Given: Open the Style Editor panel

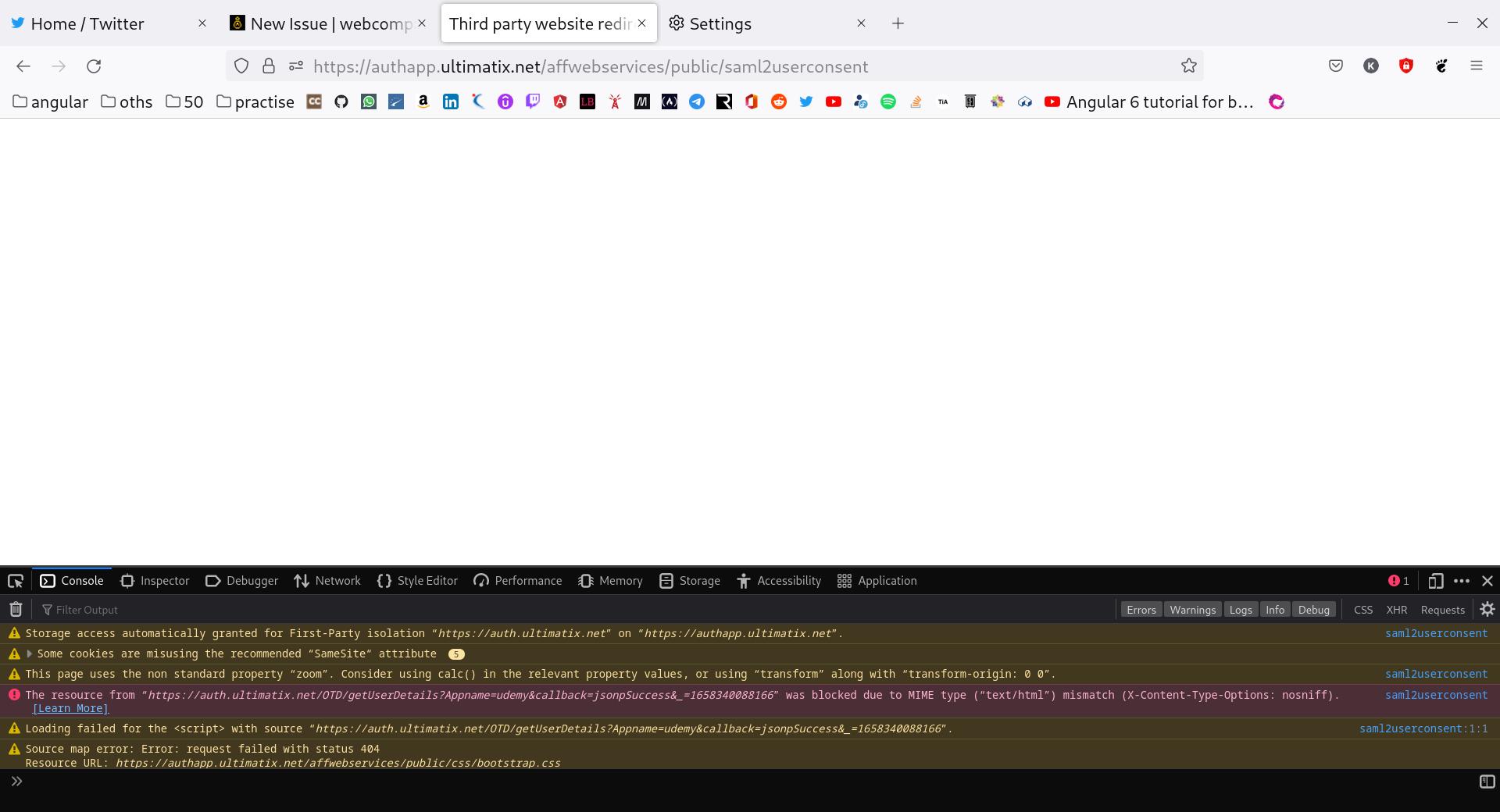Looking at the screenshot, I should [x=417, y=580].
